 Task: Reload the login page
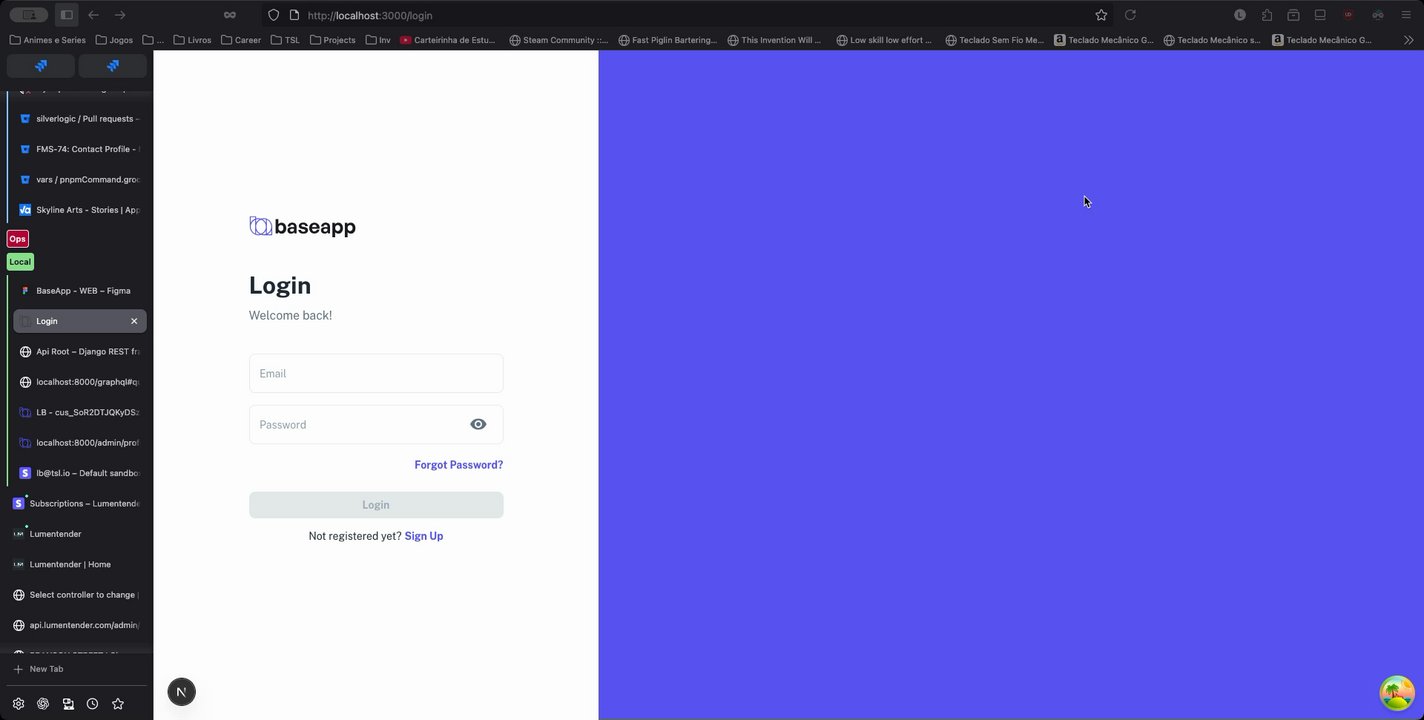[x=1130, y=15]
